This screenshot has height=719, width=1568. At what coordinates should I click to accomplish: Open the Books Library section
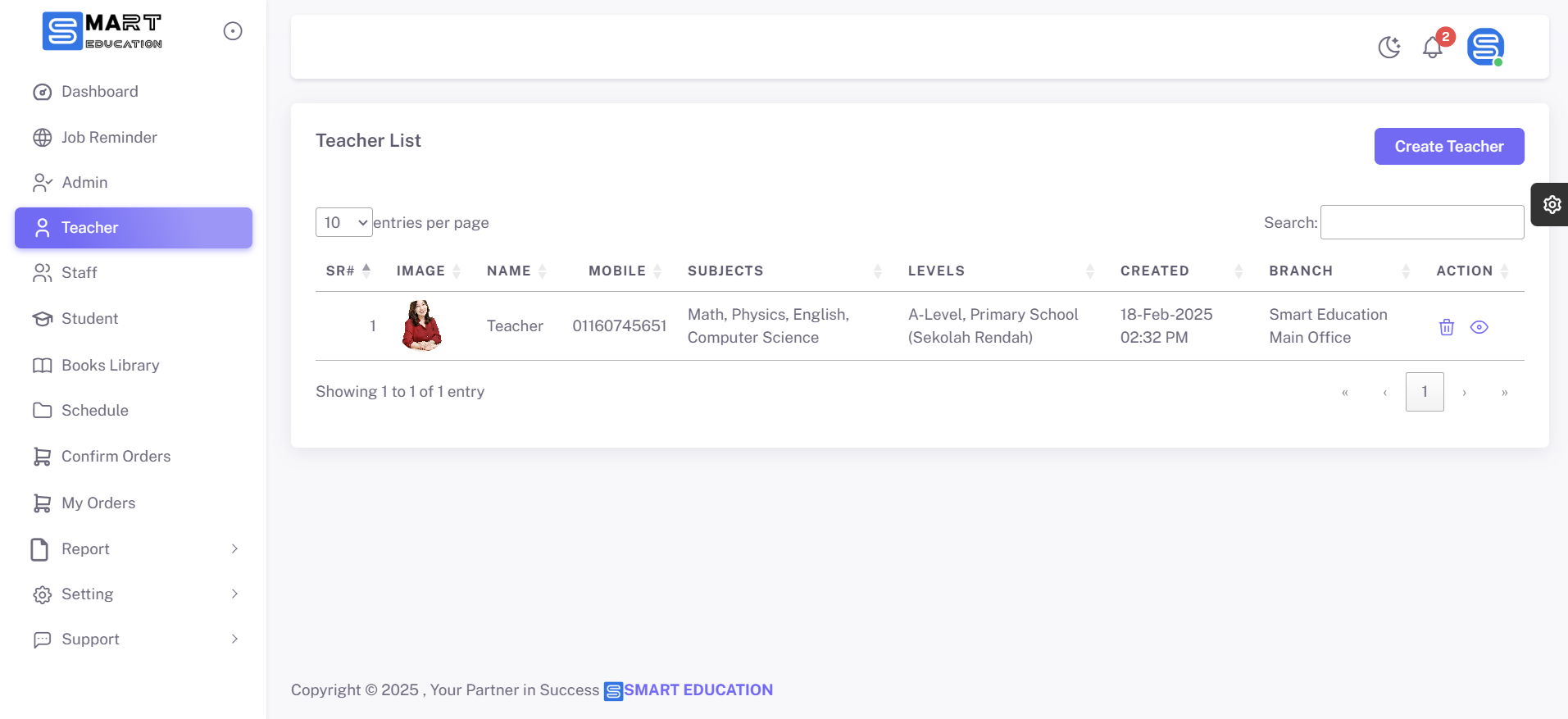(110, 366)
